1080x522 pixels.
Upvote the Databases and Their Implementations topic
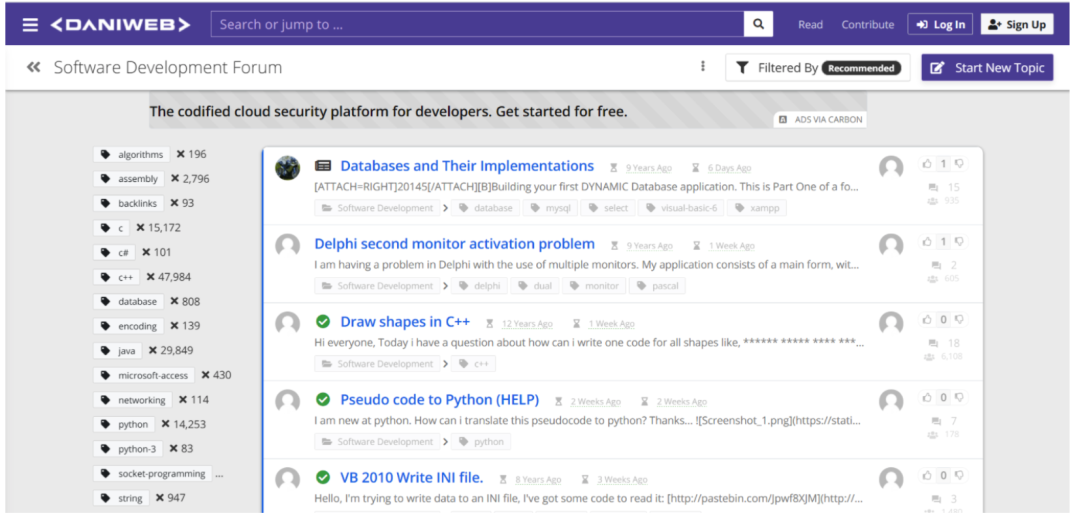click(927, 163)
